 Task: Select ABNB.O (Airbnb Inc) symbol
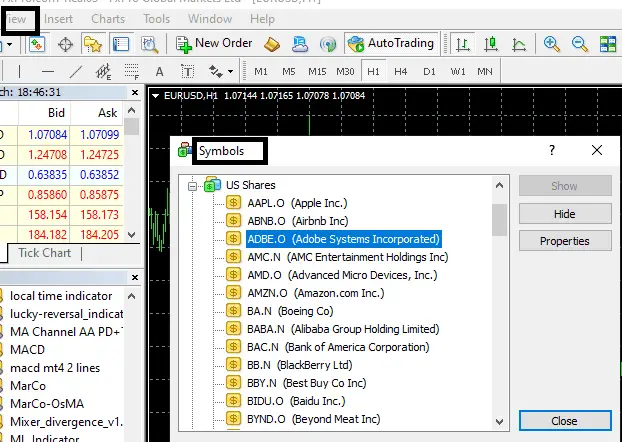(x=298, y=221)
